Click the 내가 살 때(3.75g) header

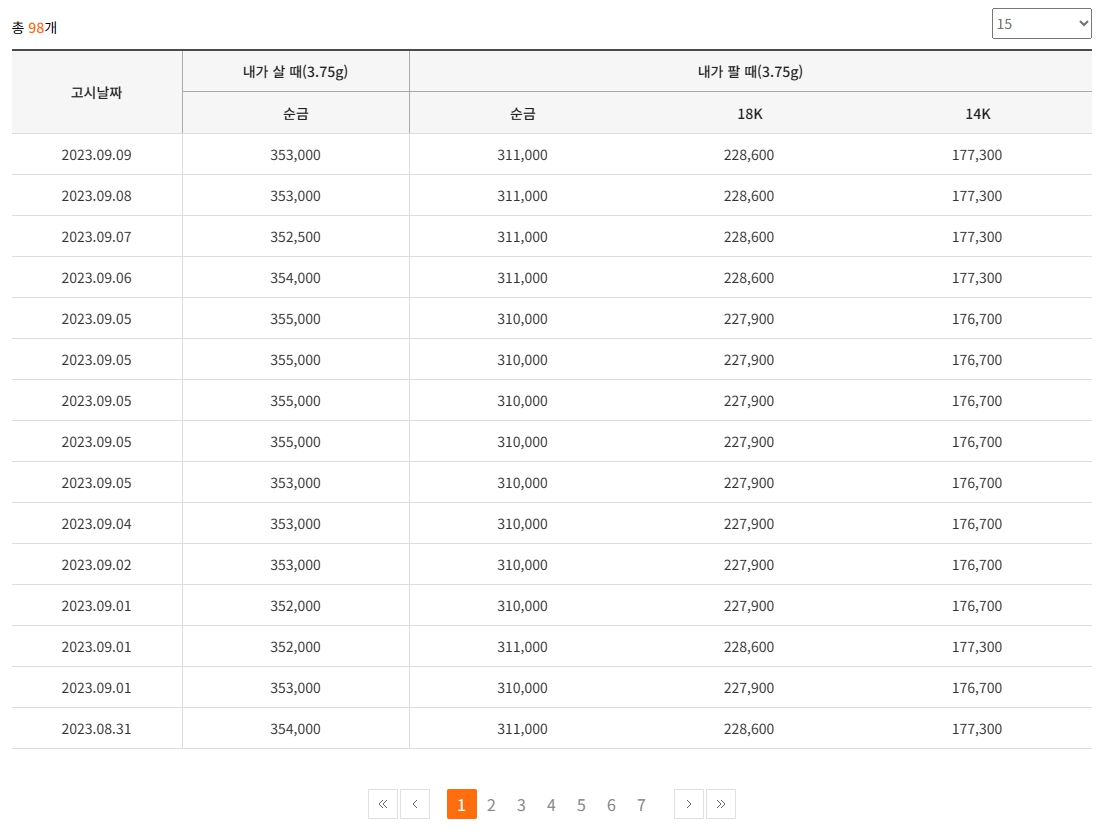pos(295,71)
